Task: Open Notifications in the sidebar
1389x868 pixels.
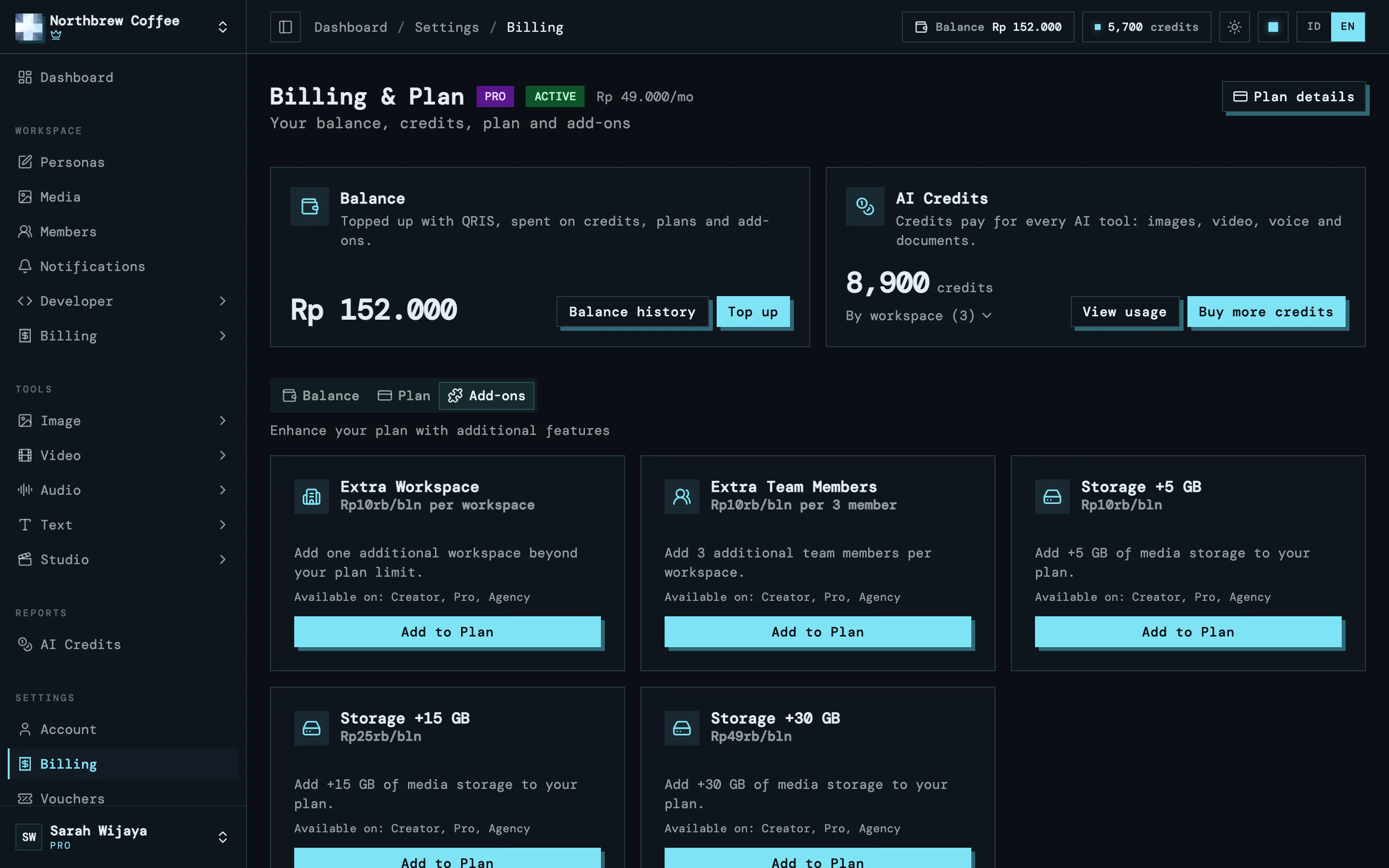Action: pos(123,266)
